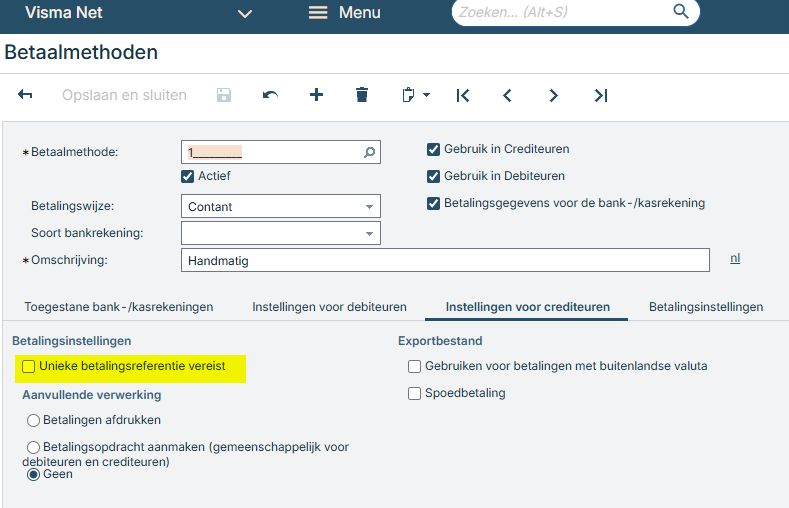The image size is (789, 508).
Task: Switch to Instellingen voor debiteuren tab
Action: 329,307
